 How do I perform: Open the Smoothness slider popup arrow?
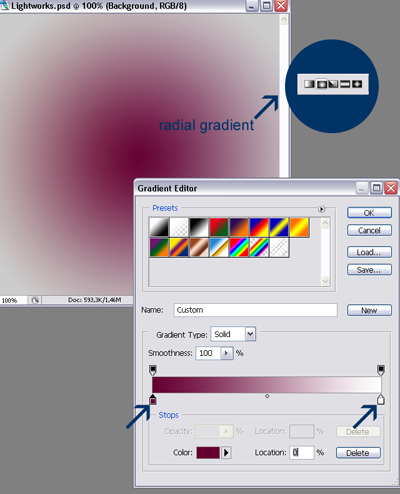pos(227,353)
